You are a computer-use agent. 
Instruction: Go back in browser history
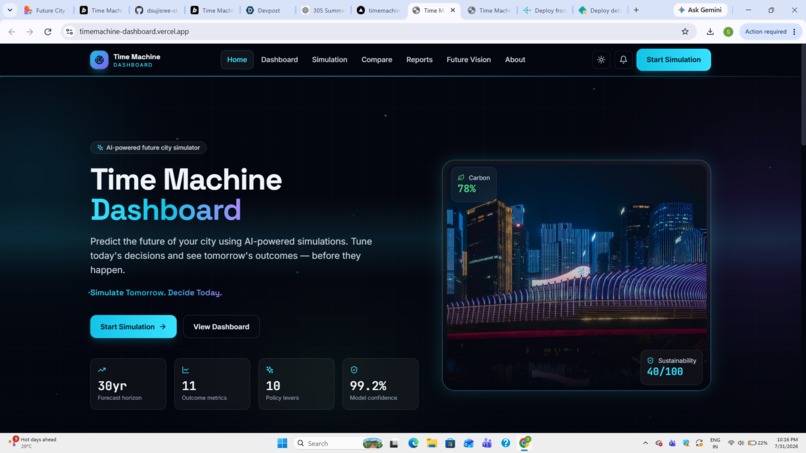(12, 32)
